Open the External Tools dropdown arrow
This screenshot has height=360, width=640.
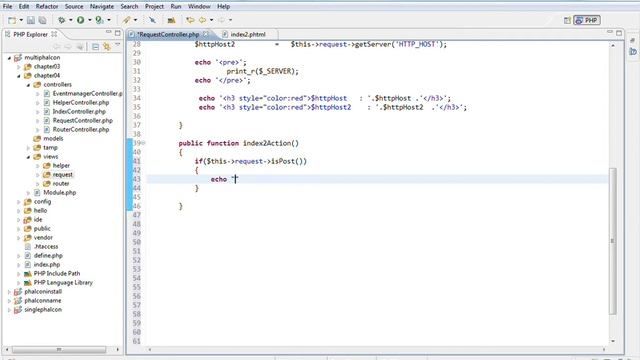click(x=109, y=20)
